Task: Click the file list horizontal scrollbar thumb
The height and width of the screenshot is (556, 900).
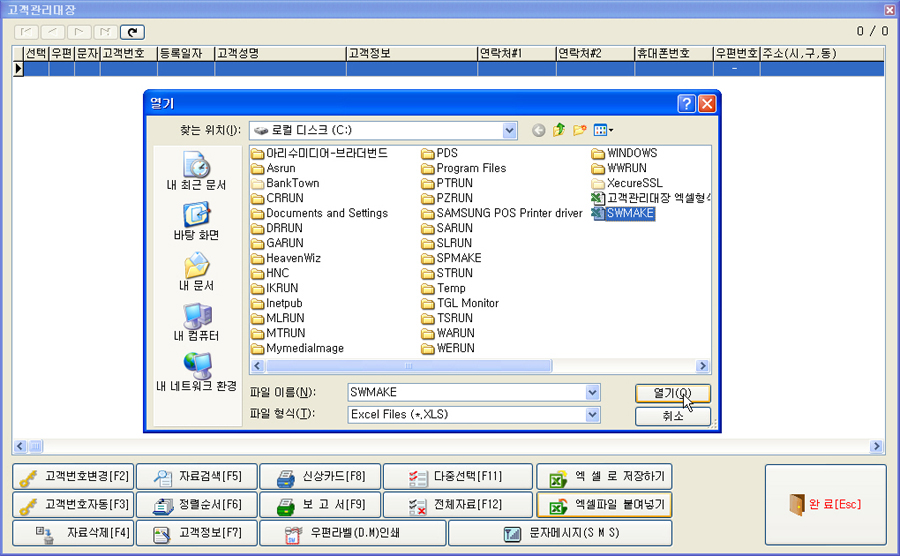Action: [x=409, y=366]
